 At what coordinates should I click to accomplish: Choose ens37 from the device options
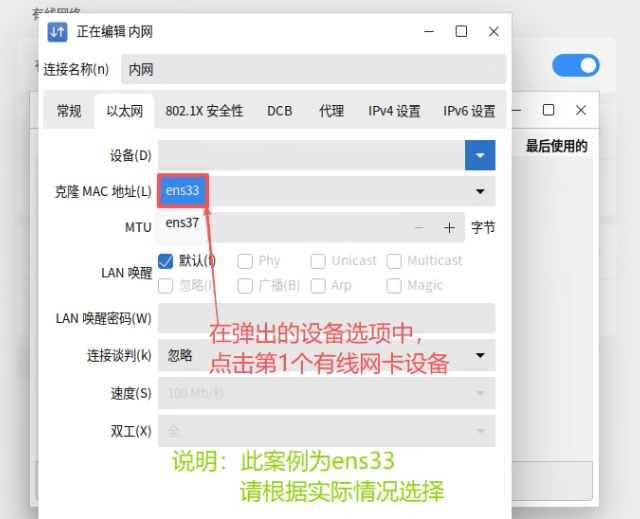[183, 222]
